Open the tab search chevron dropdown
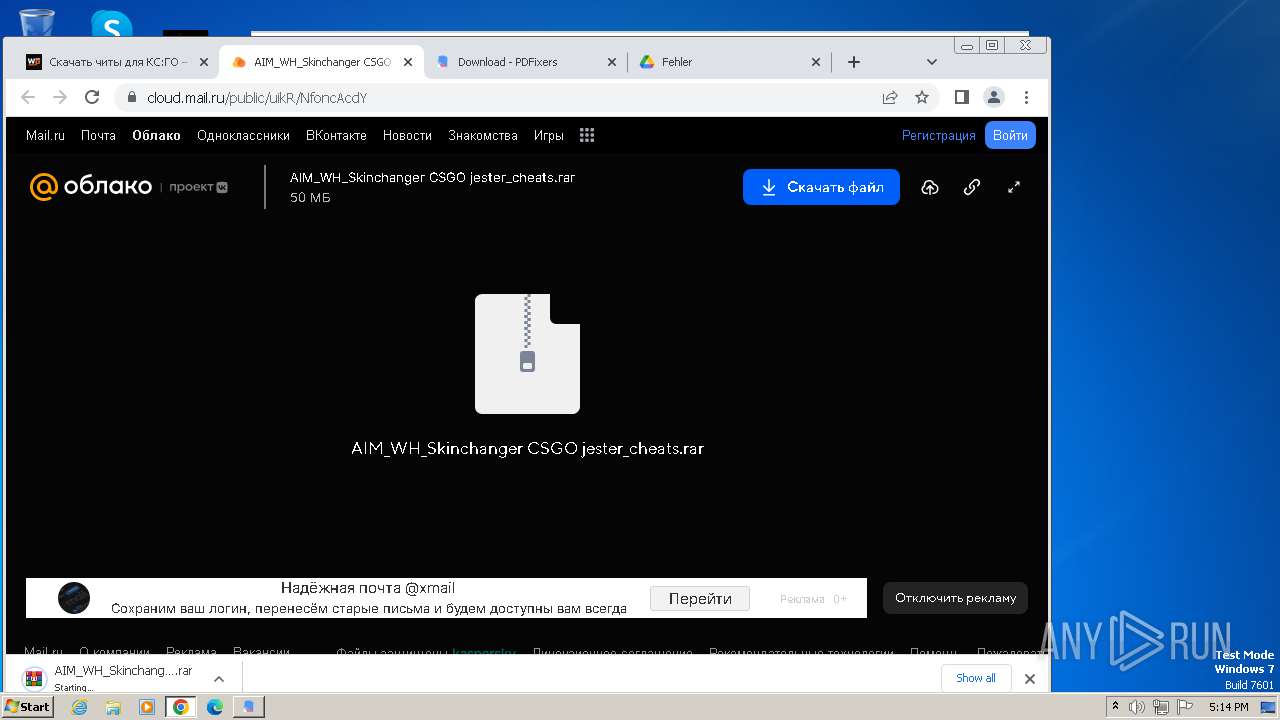The width and height of the screenshot is (1280, 720). (x=932, y=62)
